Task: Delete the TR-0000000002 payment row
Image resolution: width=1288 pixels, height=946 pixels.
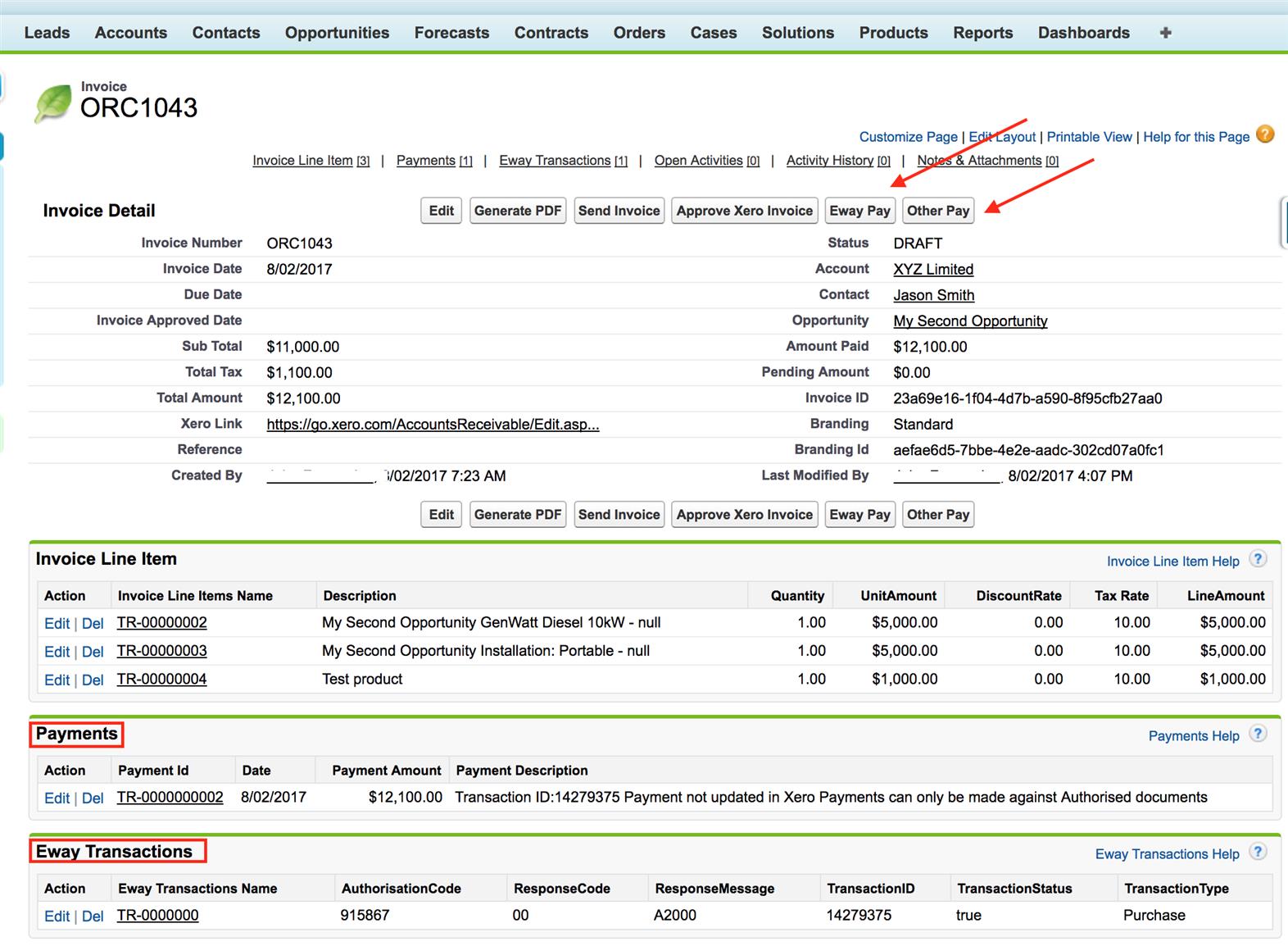Action: click(93, 798)
